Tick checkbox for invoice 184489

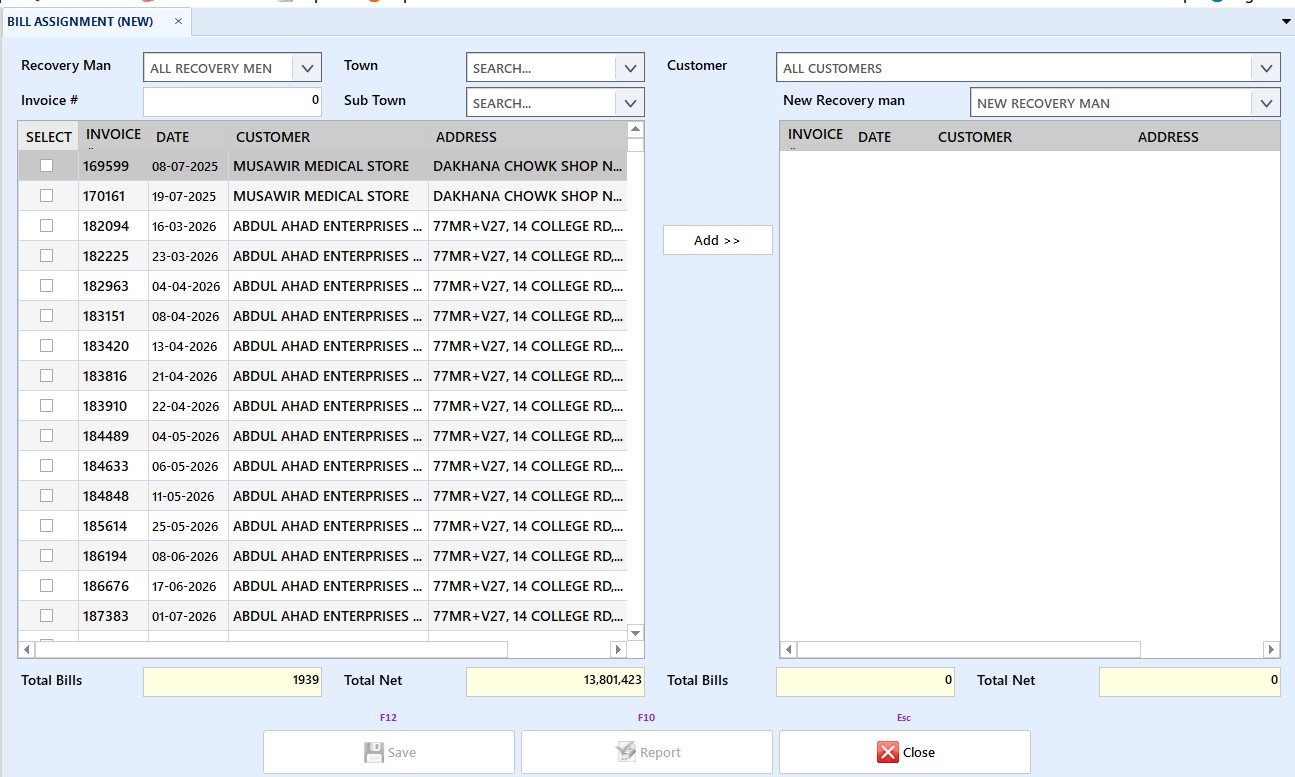(x=46, y=436)
